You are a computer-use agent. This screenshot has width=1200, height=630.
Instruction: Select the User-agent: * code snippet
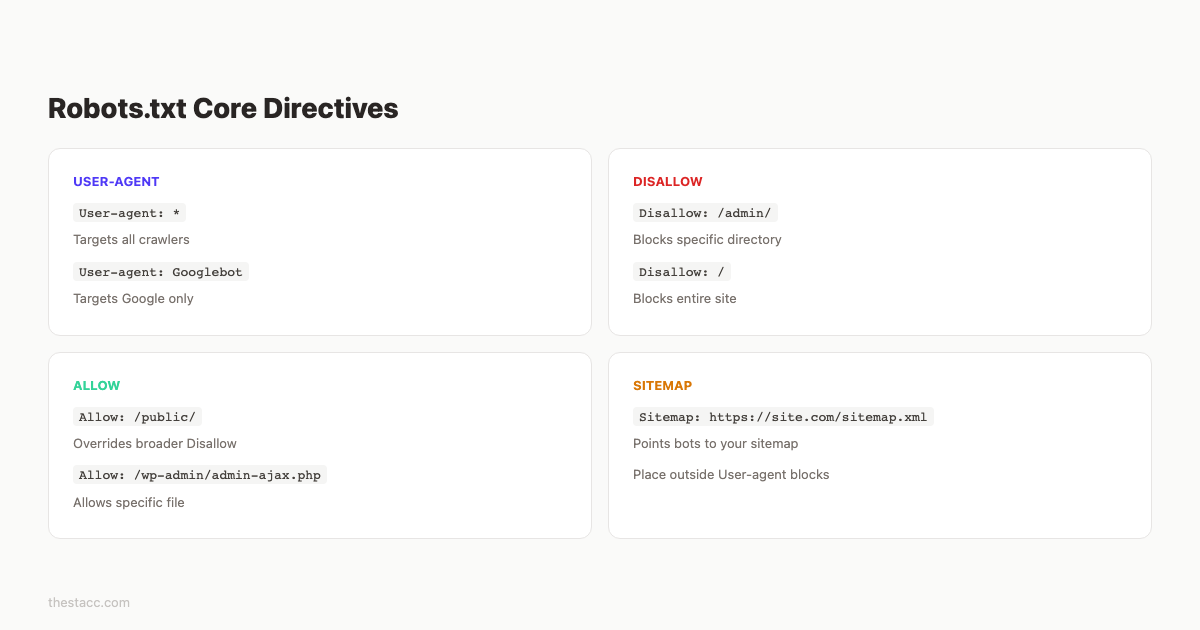(x=129, y=212)
